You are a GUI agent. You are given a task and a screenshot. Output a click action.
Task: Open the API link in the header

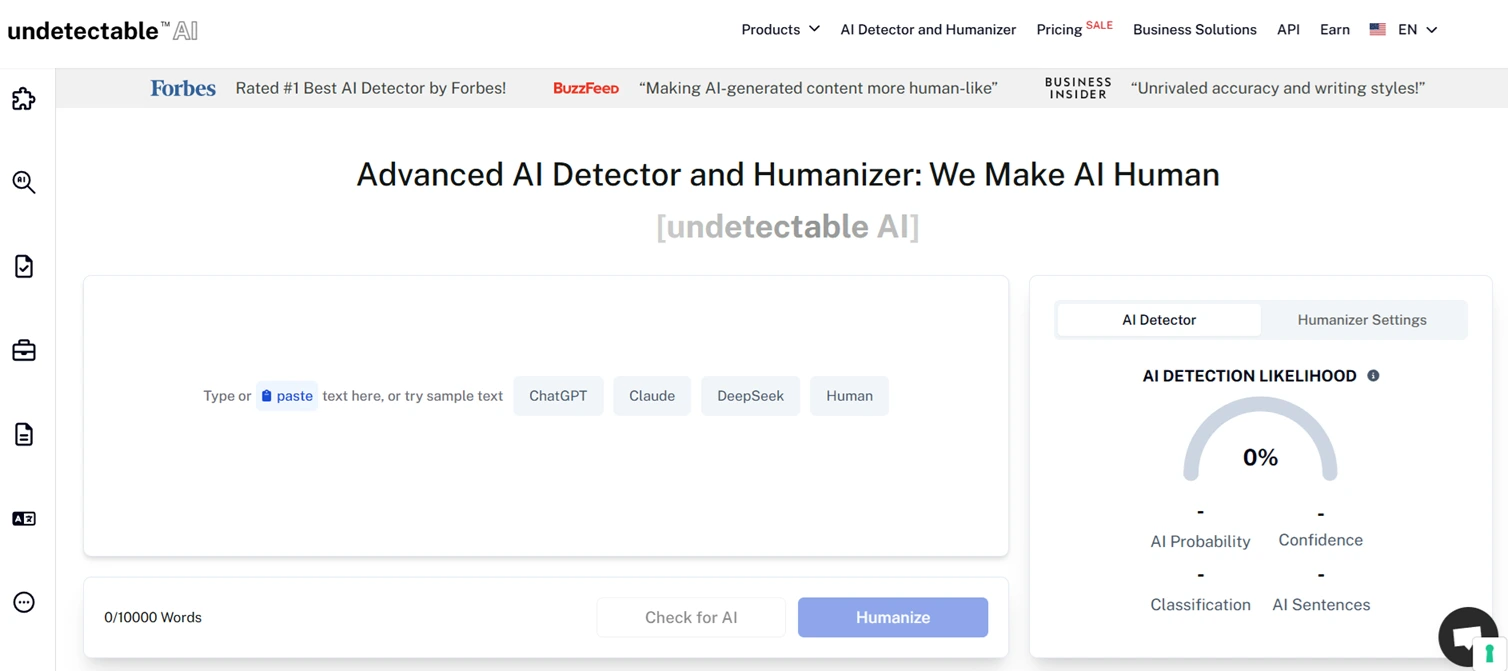[x=1288, y=29]
